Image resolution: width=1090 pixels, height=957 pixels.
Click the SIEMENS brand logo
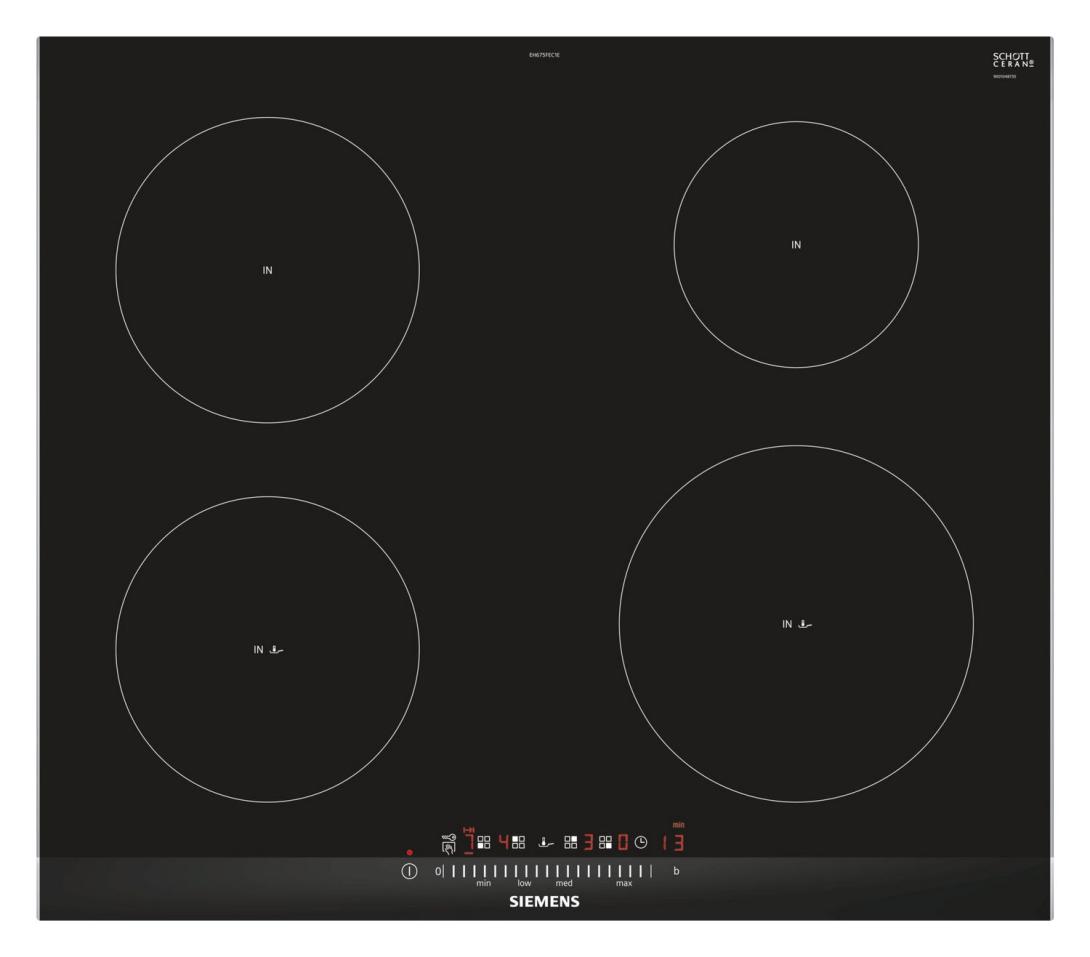(x=544, y=901)
